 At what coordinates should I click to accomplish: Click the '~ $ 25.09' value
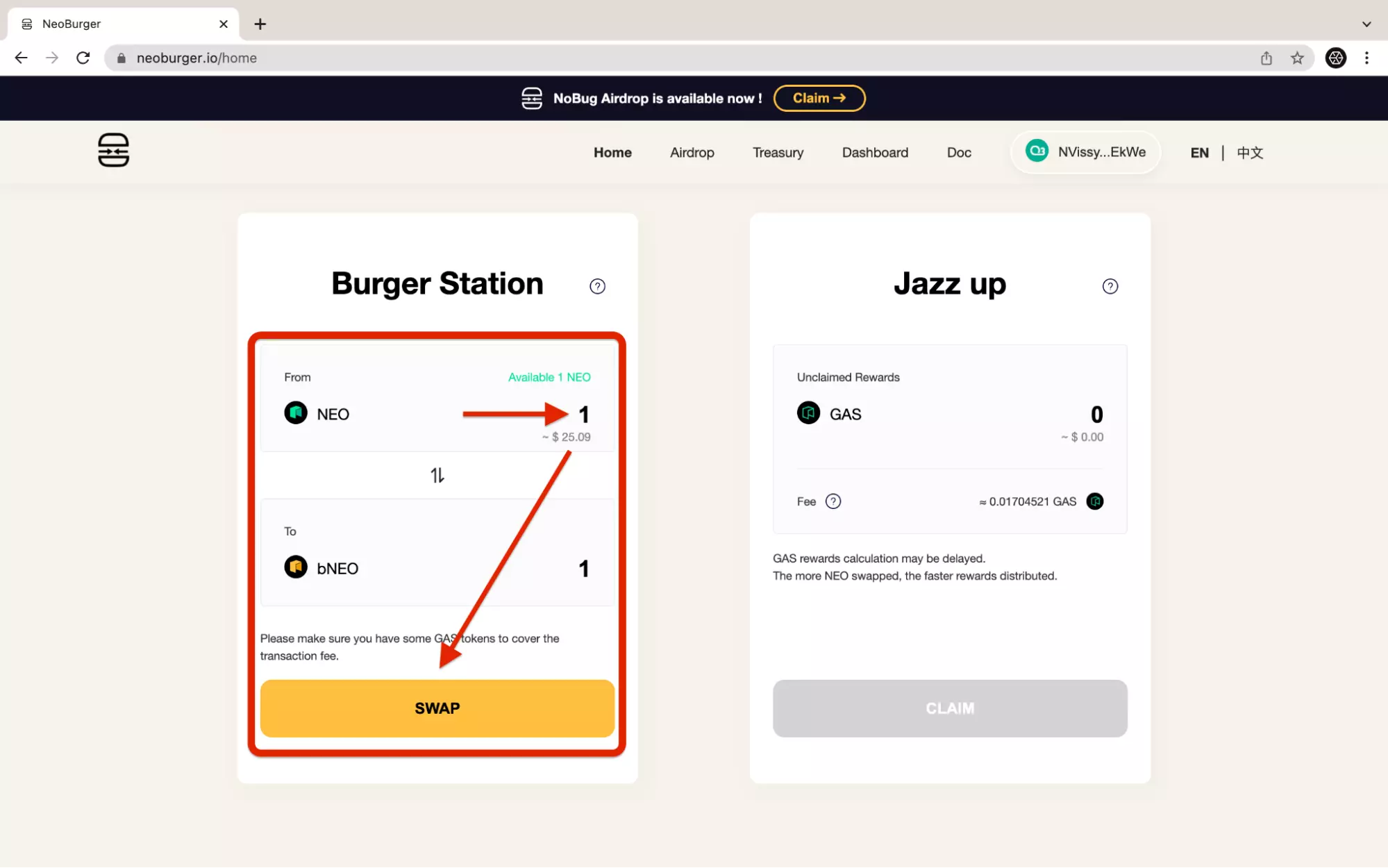(x=566, y=437)
